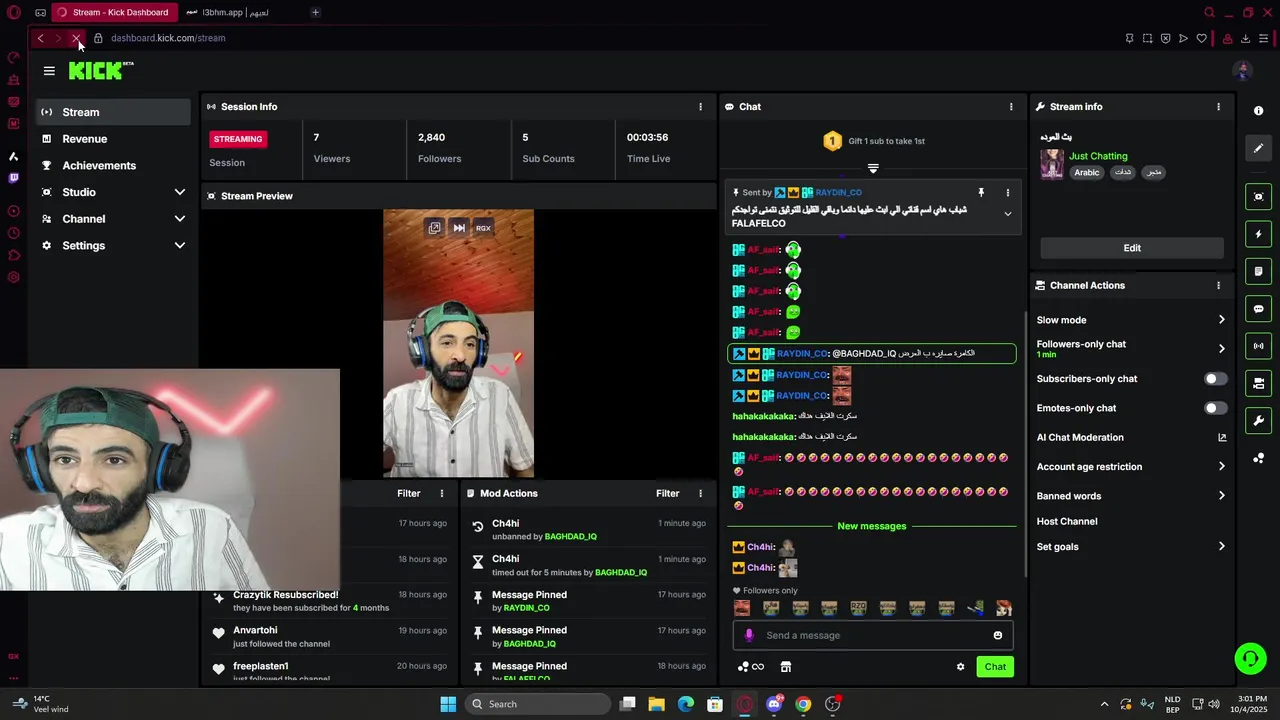Viewport: 1280px width, 720px height.
Task: Click the Just Chatting category thumbnail
Action: point(1052,163)
